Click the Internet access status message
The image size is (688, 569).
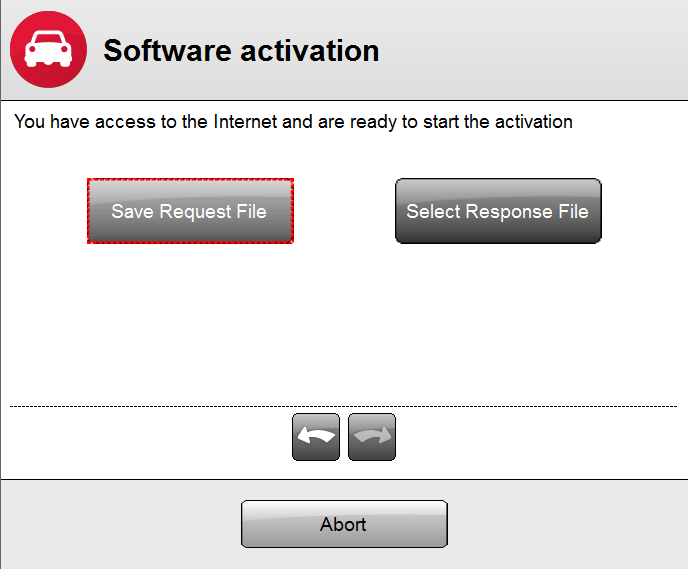click(x=293, y=122)
